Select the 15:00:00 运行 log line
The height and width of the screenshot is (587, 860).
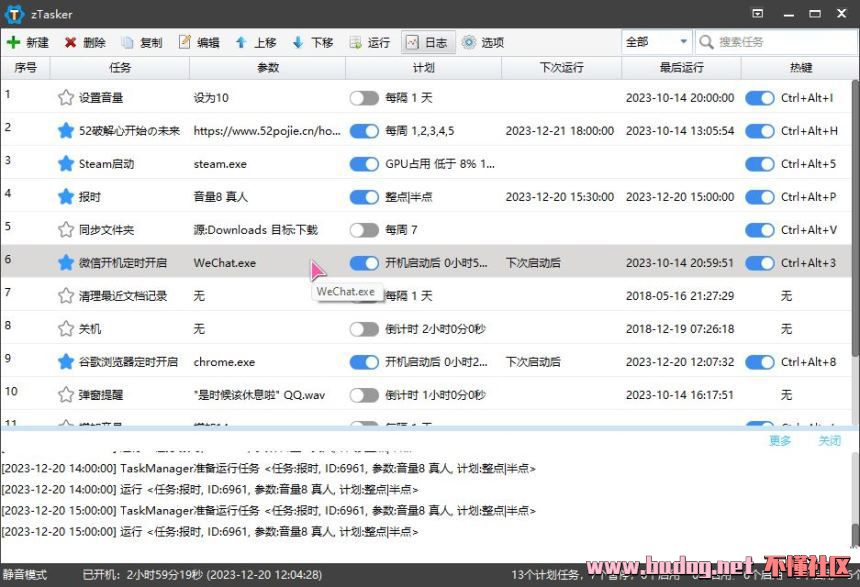210,532
